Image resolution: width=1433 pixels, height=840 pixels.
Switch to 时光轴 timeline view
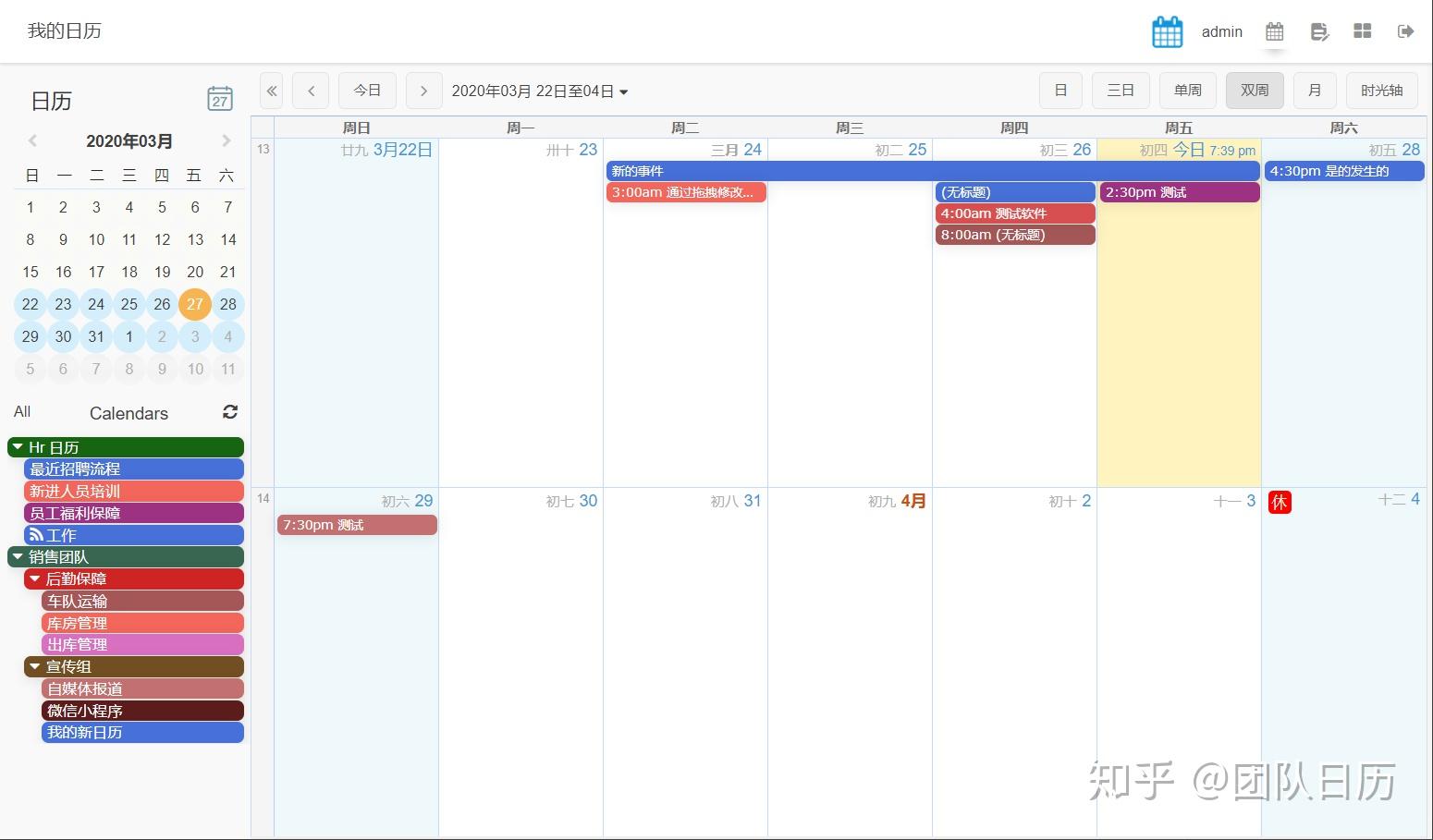coord(1381,91)
